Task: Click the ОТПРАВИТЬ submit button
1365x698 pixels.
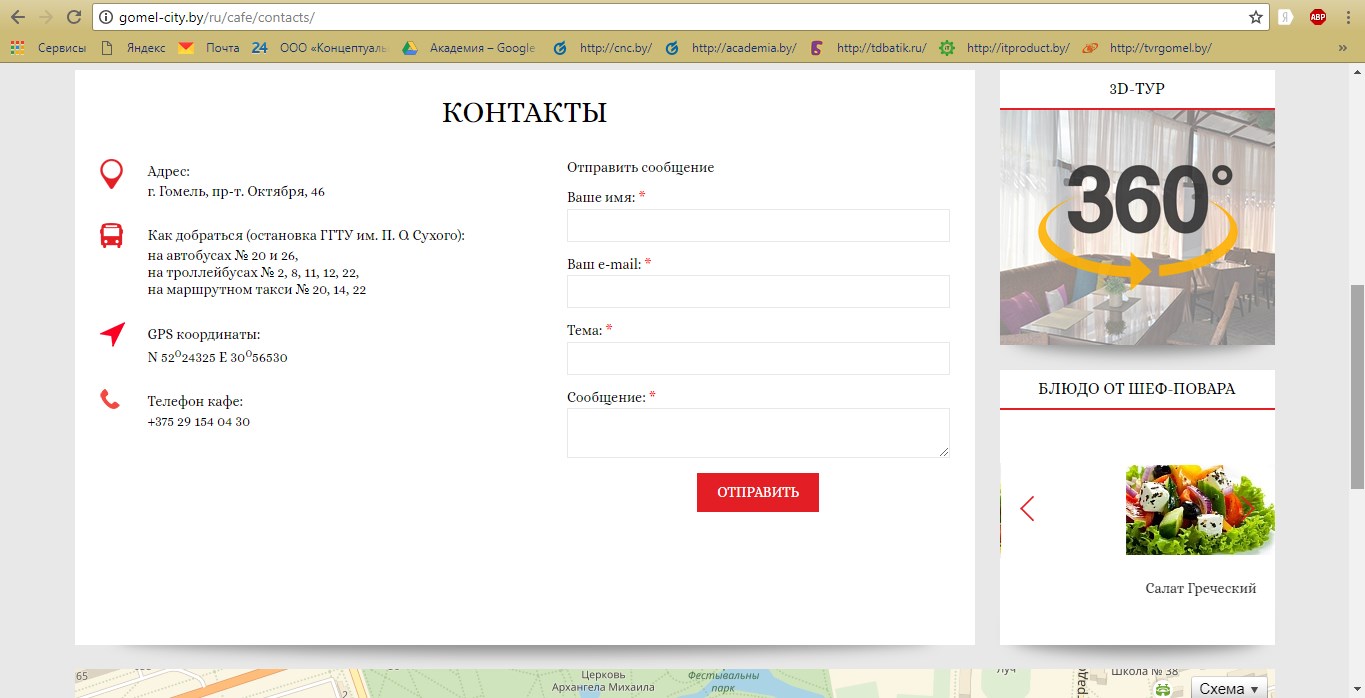Action: [x=758, y=492]
